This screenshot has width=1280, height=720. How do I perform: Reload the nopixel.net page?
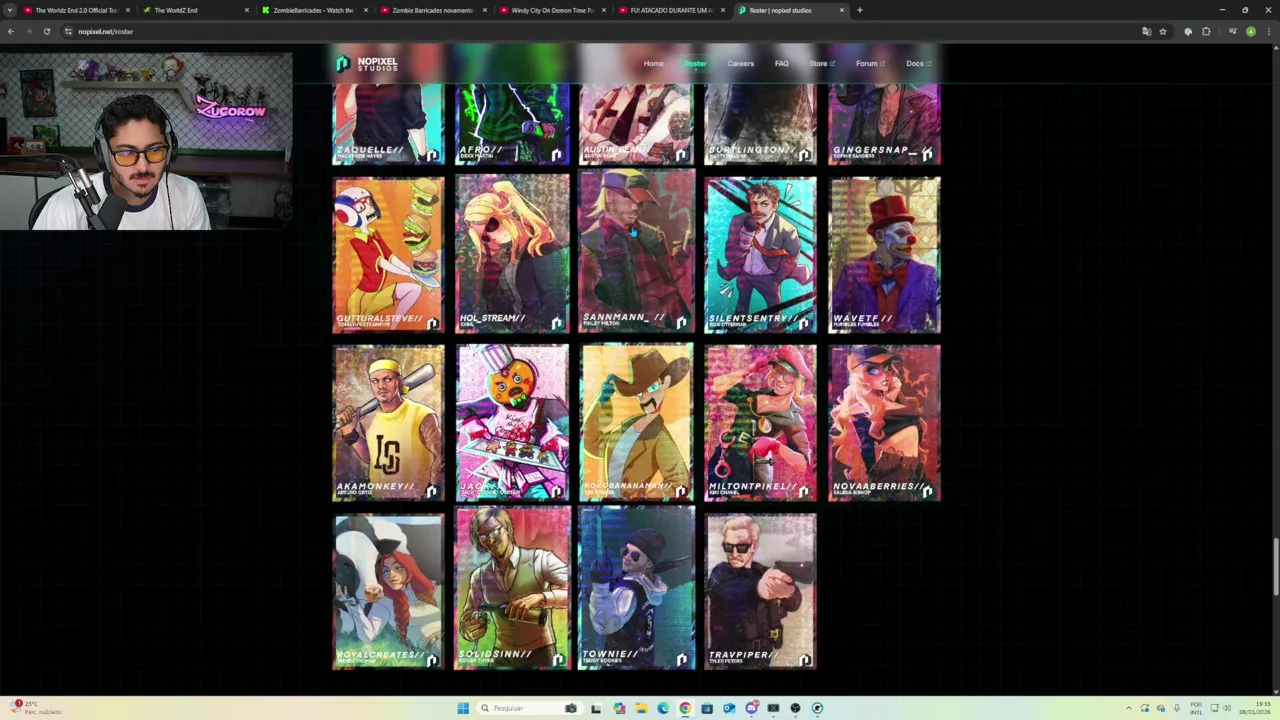pos(46,31)
